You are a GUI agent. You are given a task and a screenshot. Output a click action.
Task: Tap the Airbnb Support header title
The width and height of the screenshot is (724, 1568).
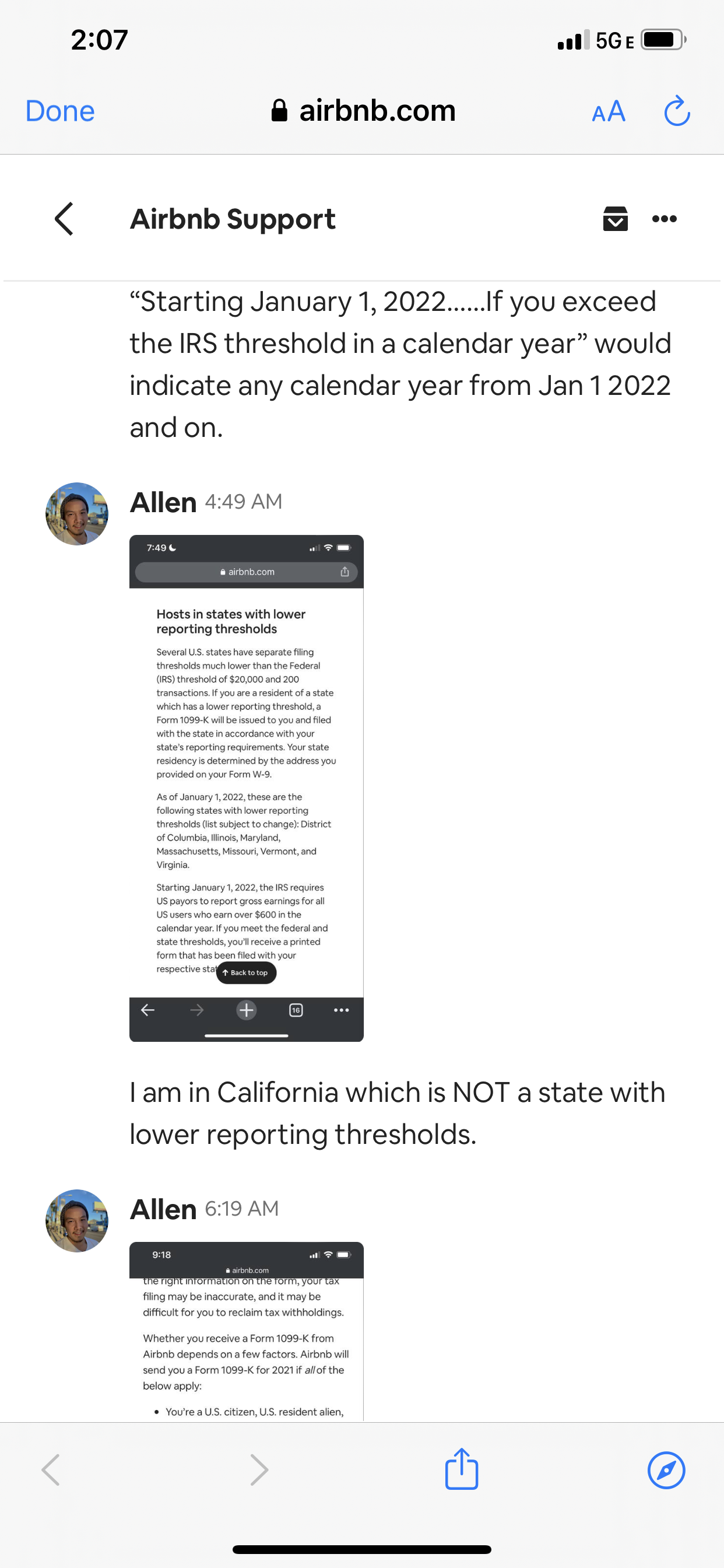click(x=233, y=219)
